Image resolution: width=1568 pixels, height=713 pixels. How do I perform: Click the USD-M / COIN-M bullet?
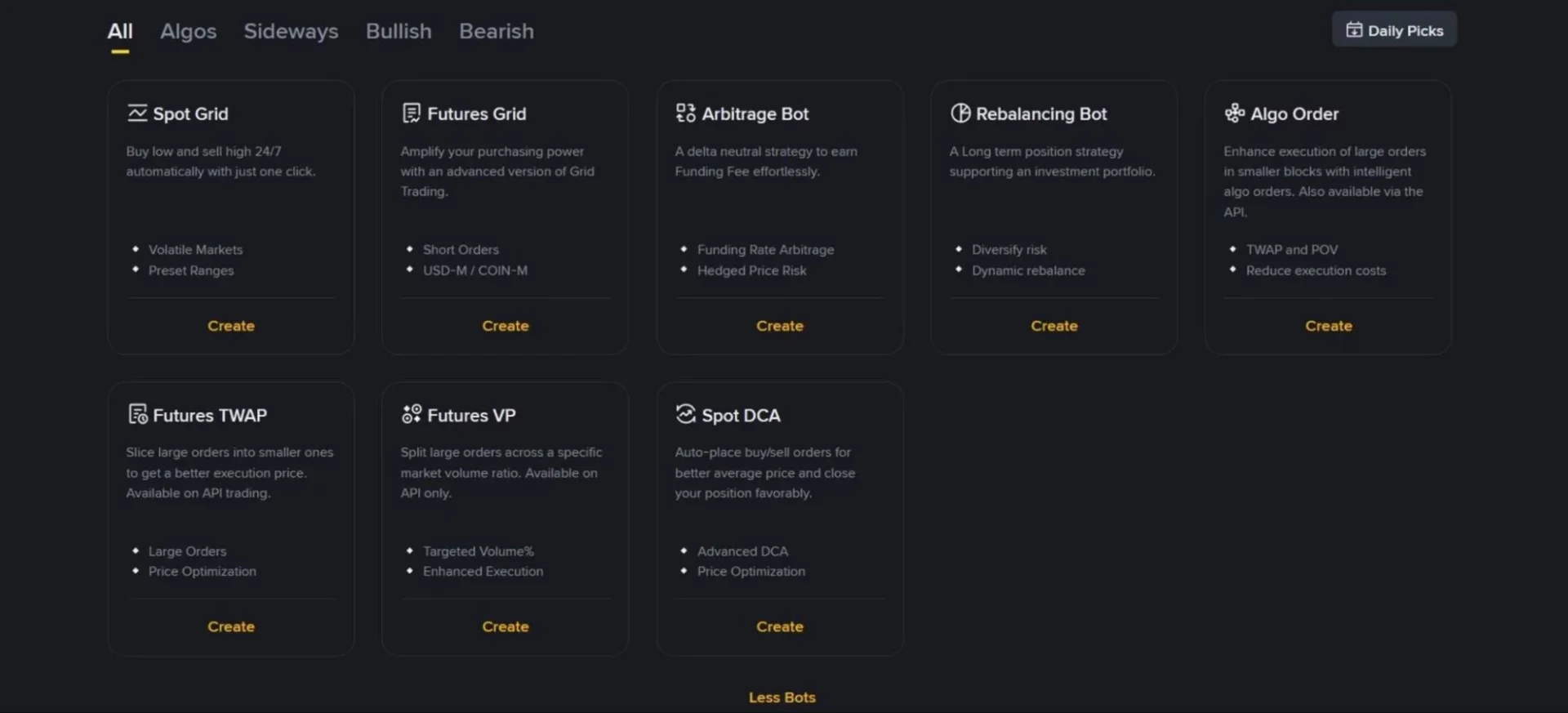click(x=475, y=270)
